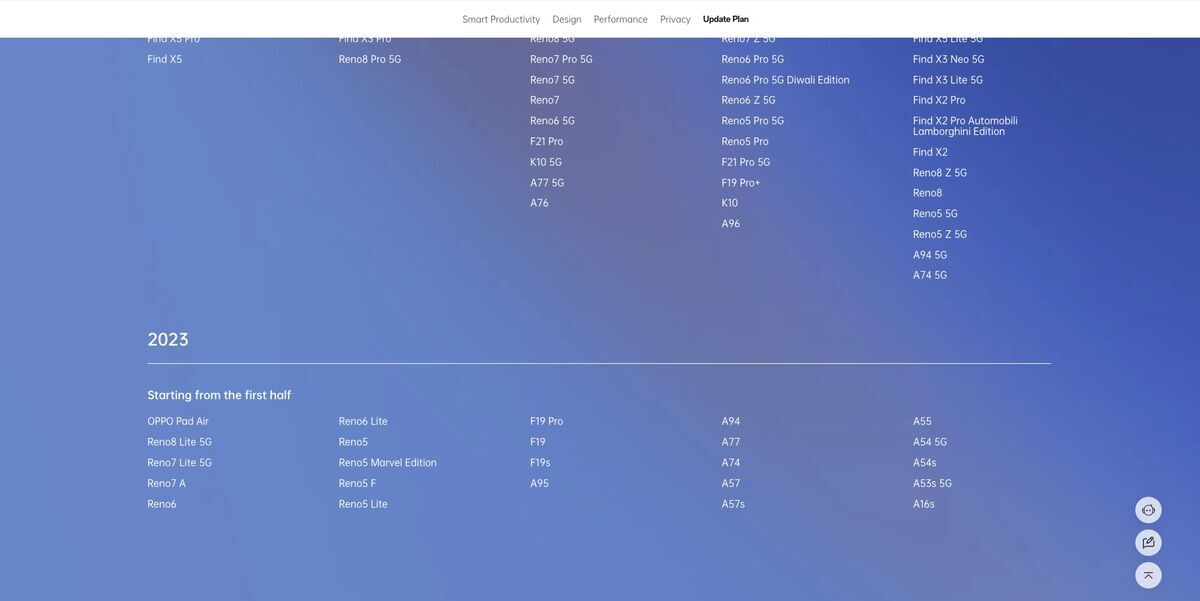Click 'F19 Pro+' device entry
This screenshot has height=601, width=1200.
pos(741,183)
